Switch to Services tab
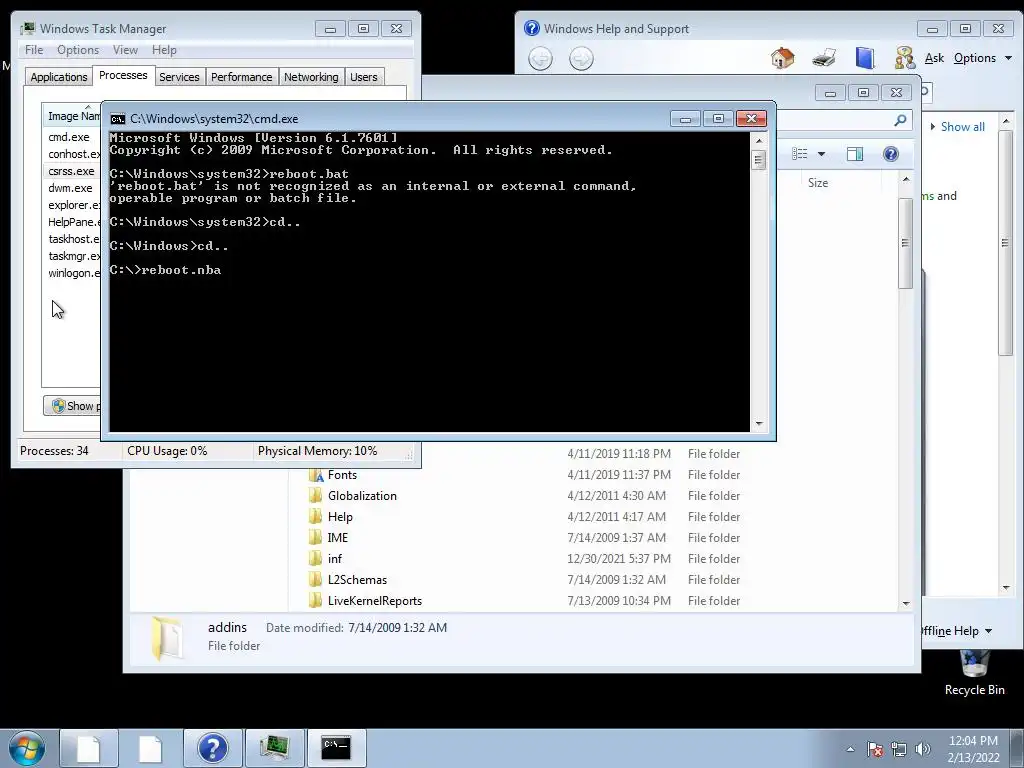This screenshot has width=1024, height=768. (179, 77)
